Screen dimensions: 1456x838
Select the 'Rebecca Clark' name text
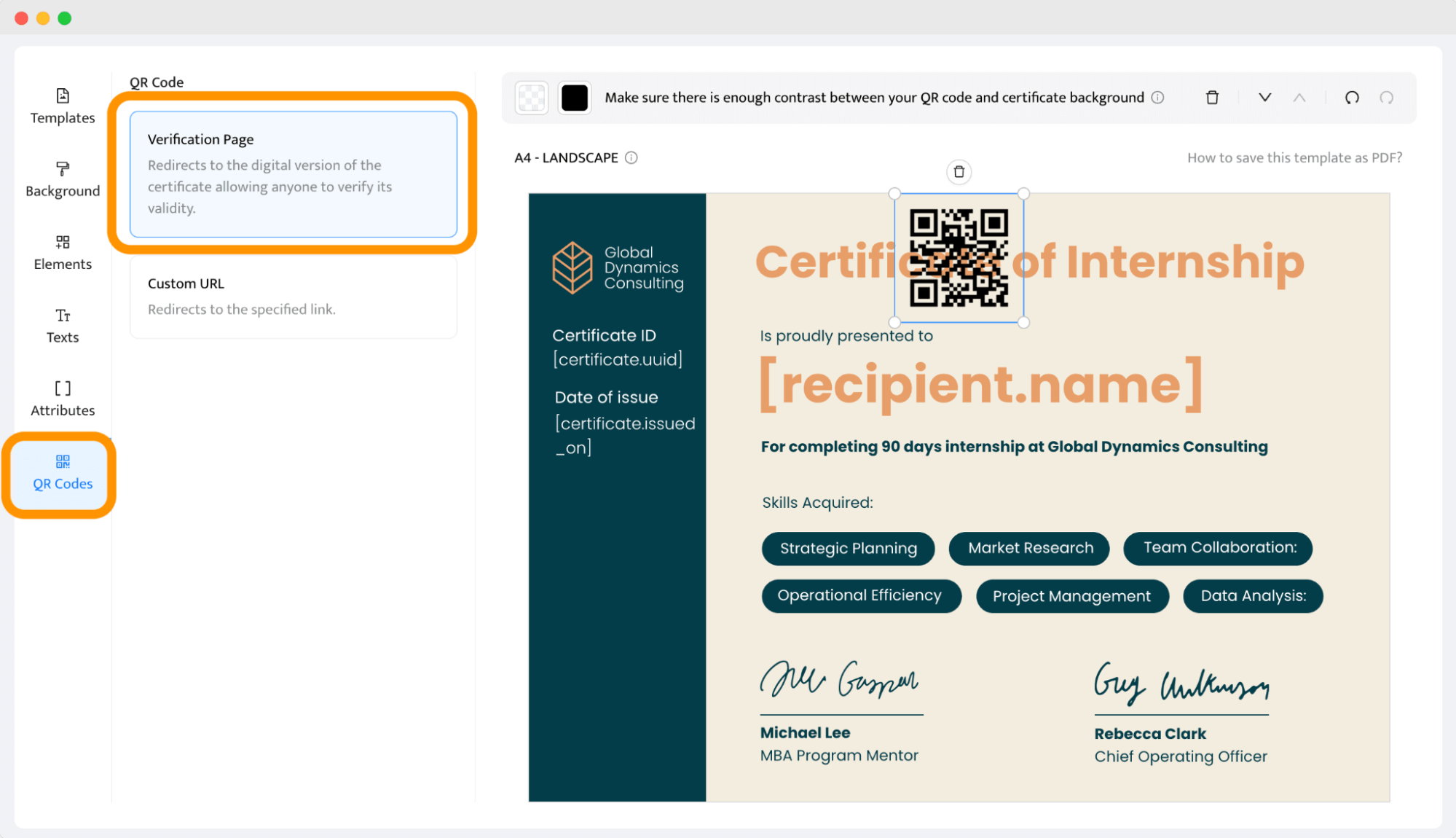coord(1150,734)
